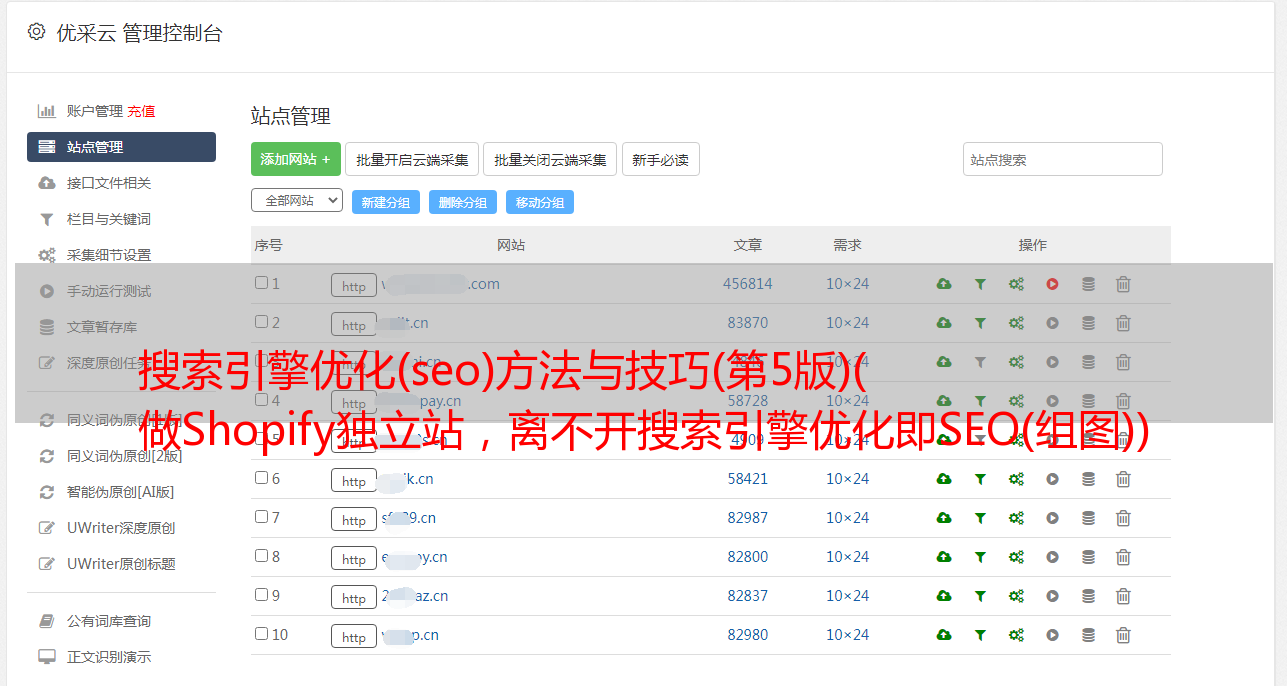The width and height of the screenshot is (1287, 686).
Task: Click the 批量关闭云端采集 button
Action: point(550,159)
